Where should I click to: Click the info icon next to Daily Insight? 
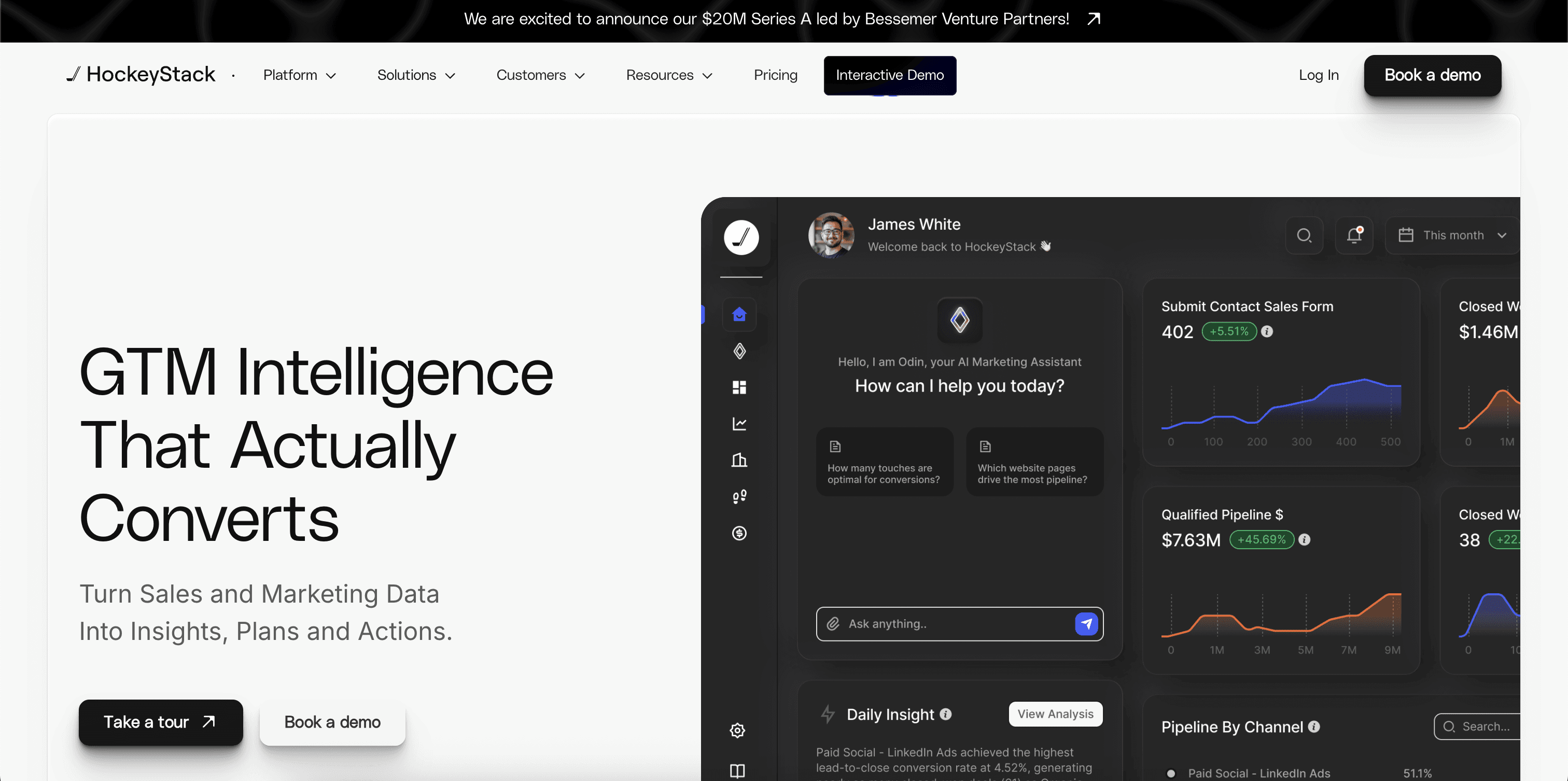point(945,714)
